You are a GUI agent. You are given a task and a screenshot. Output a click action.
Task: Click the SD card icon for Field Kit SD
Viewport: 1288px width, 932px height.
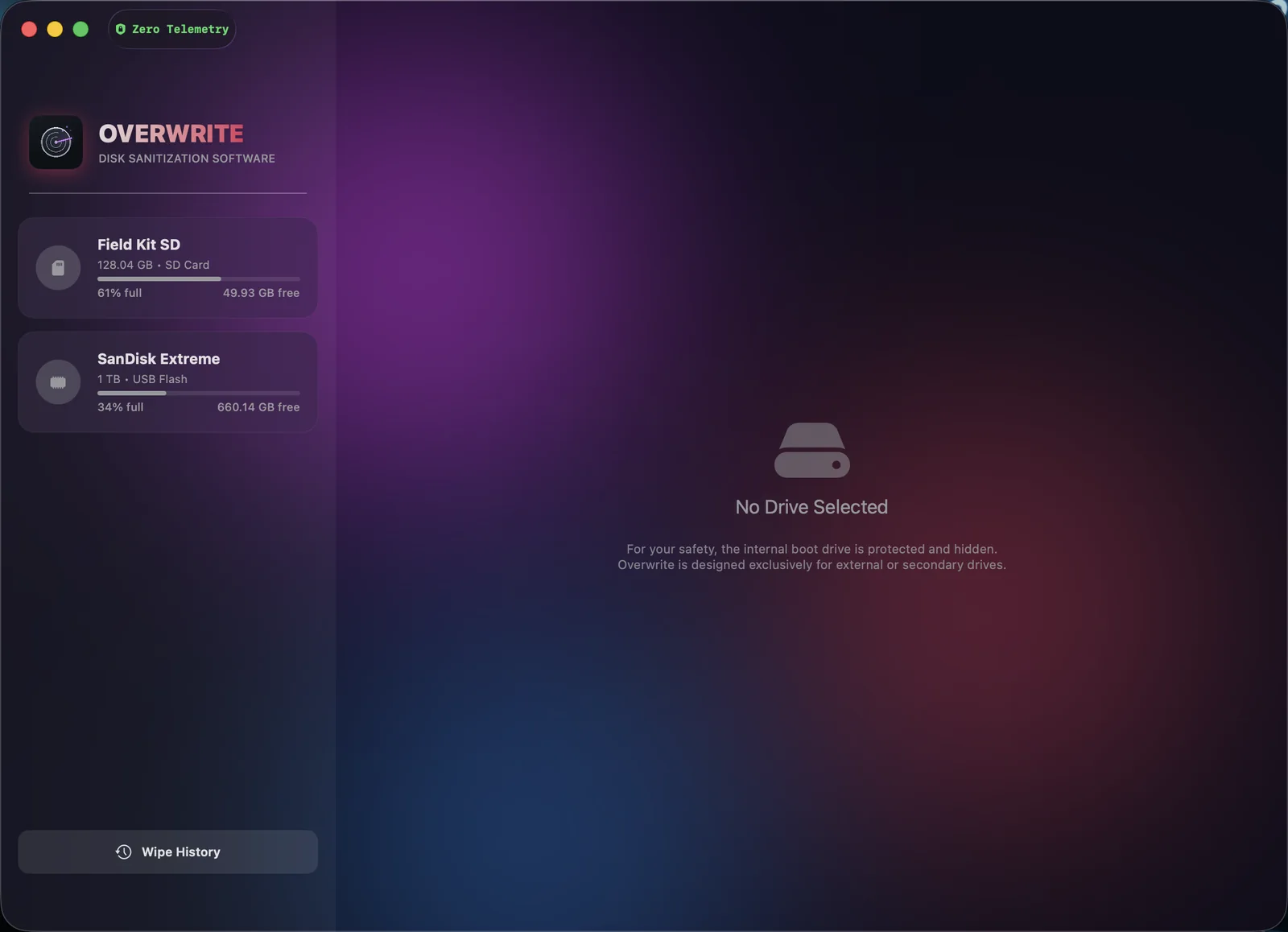(58, 267)
